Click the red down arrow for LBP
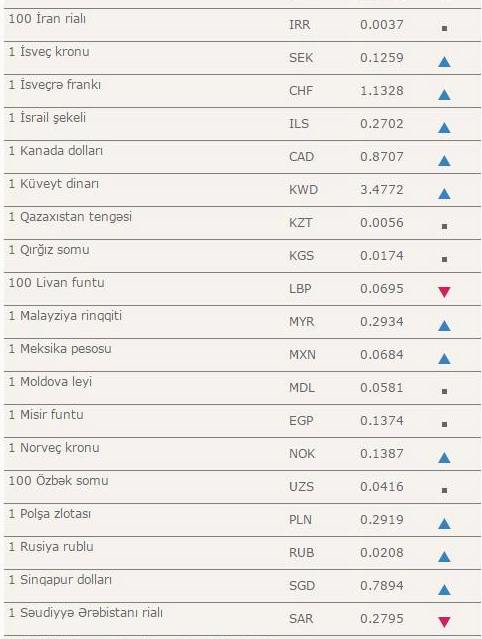The image size is (482, 639). [x=444, y=292]
